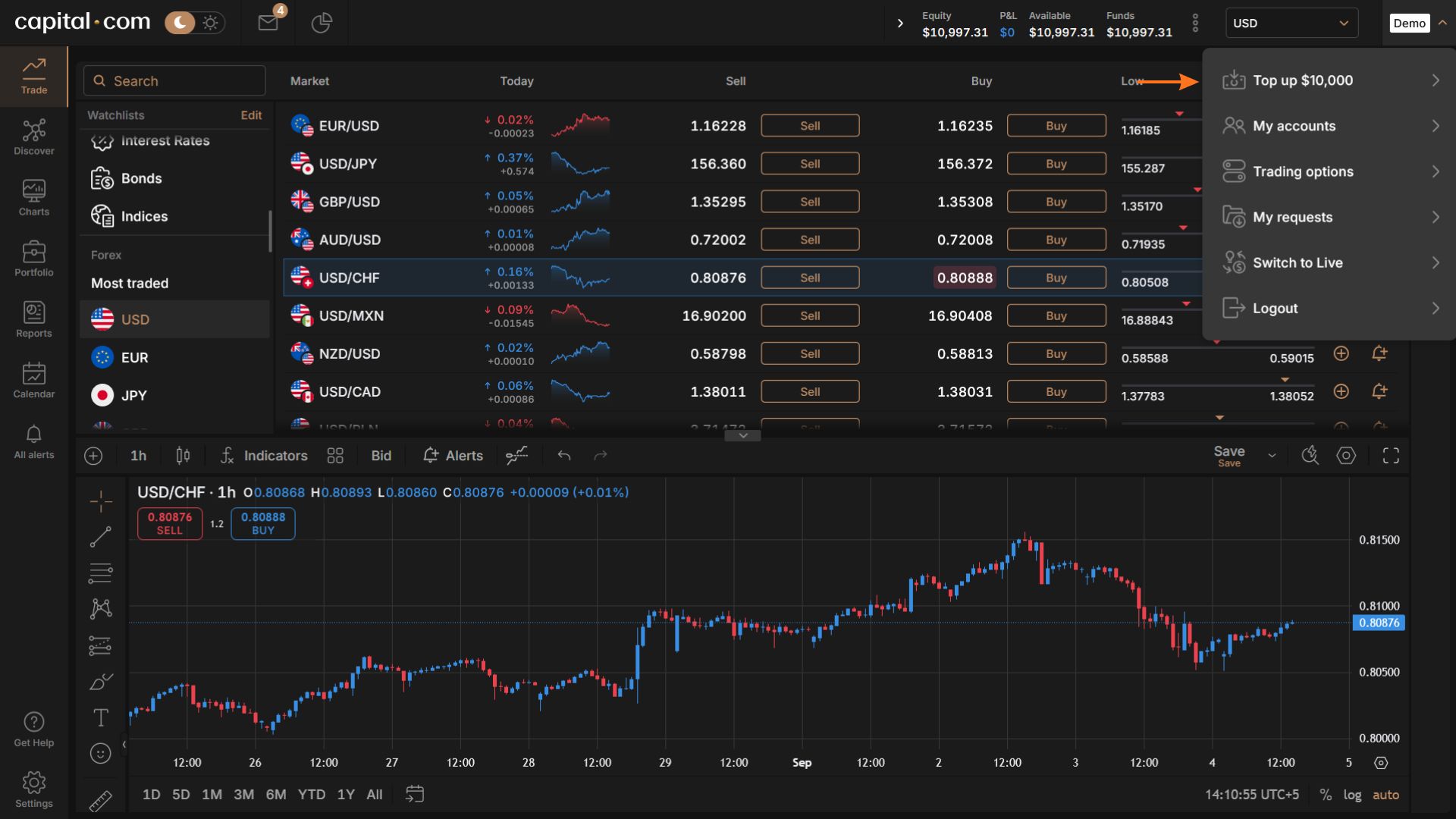This screenshot has height=819, width=1456.
Task: Select the Text tool on chart
Action: click(x=101, y=717)
